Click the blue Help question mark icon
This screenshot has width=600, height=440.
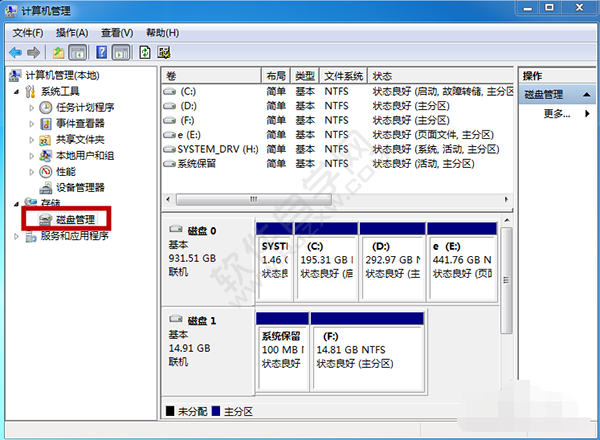point(101,52)
